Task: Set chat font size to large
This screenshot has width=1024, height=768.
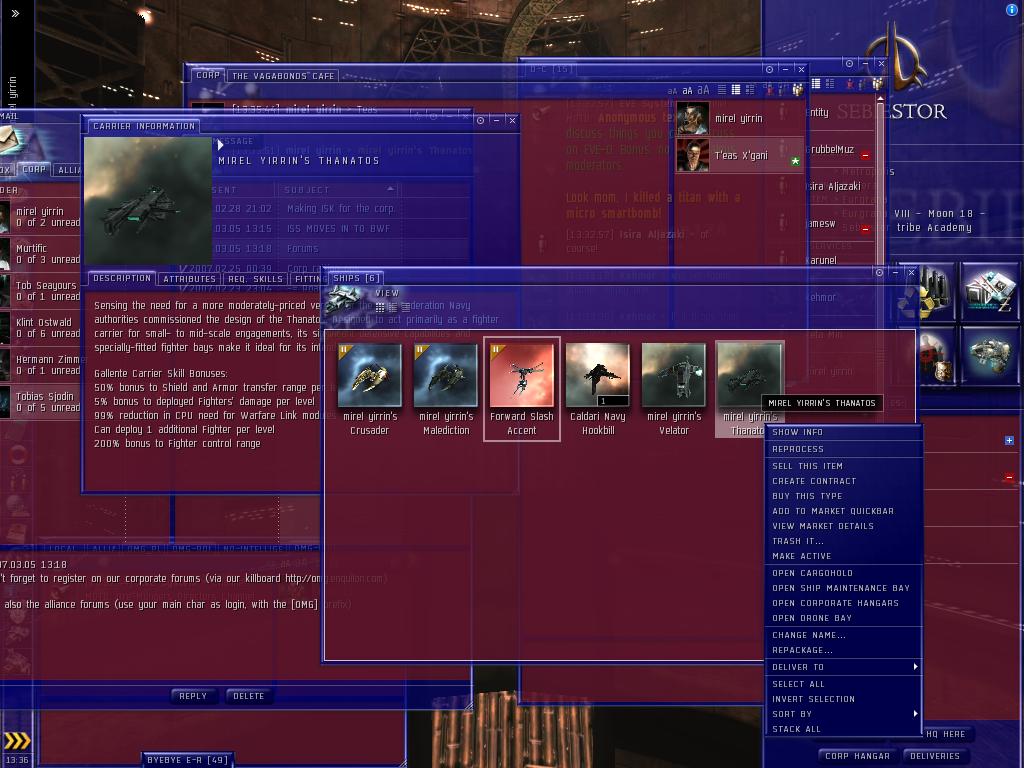Action: pyautogui.click(x=703, y=90)
